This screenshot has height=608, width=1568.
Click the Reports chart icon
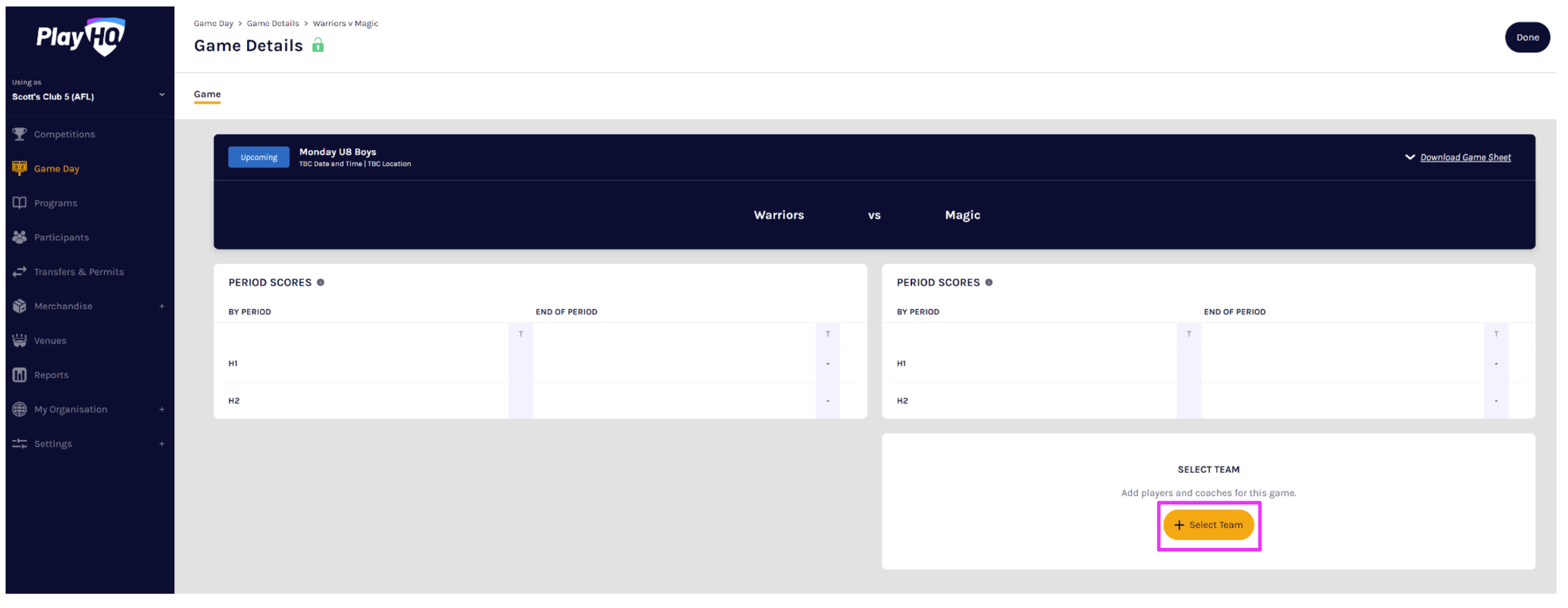19,375
